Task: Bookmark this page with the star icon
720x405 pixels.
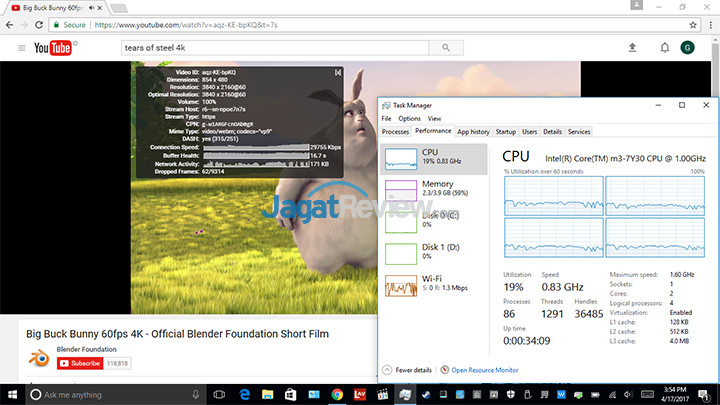Action: (x=693, y=25)
